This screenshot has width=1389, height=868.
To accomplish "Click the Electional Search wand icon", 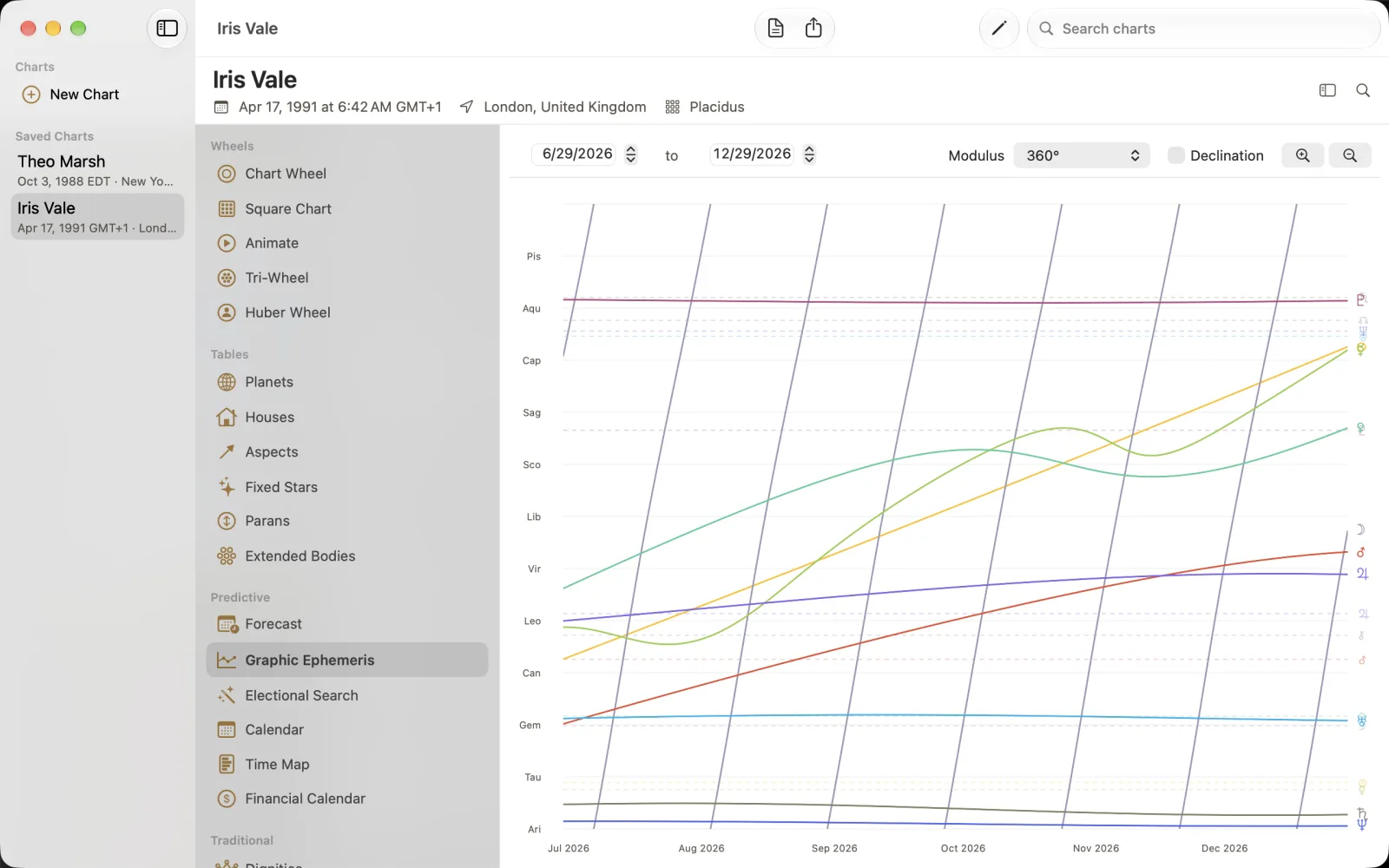I will pos(227,695).
